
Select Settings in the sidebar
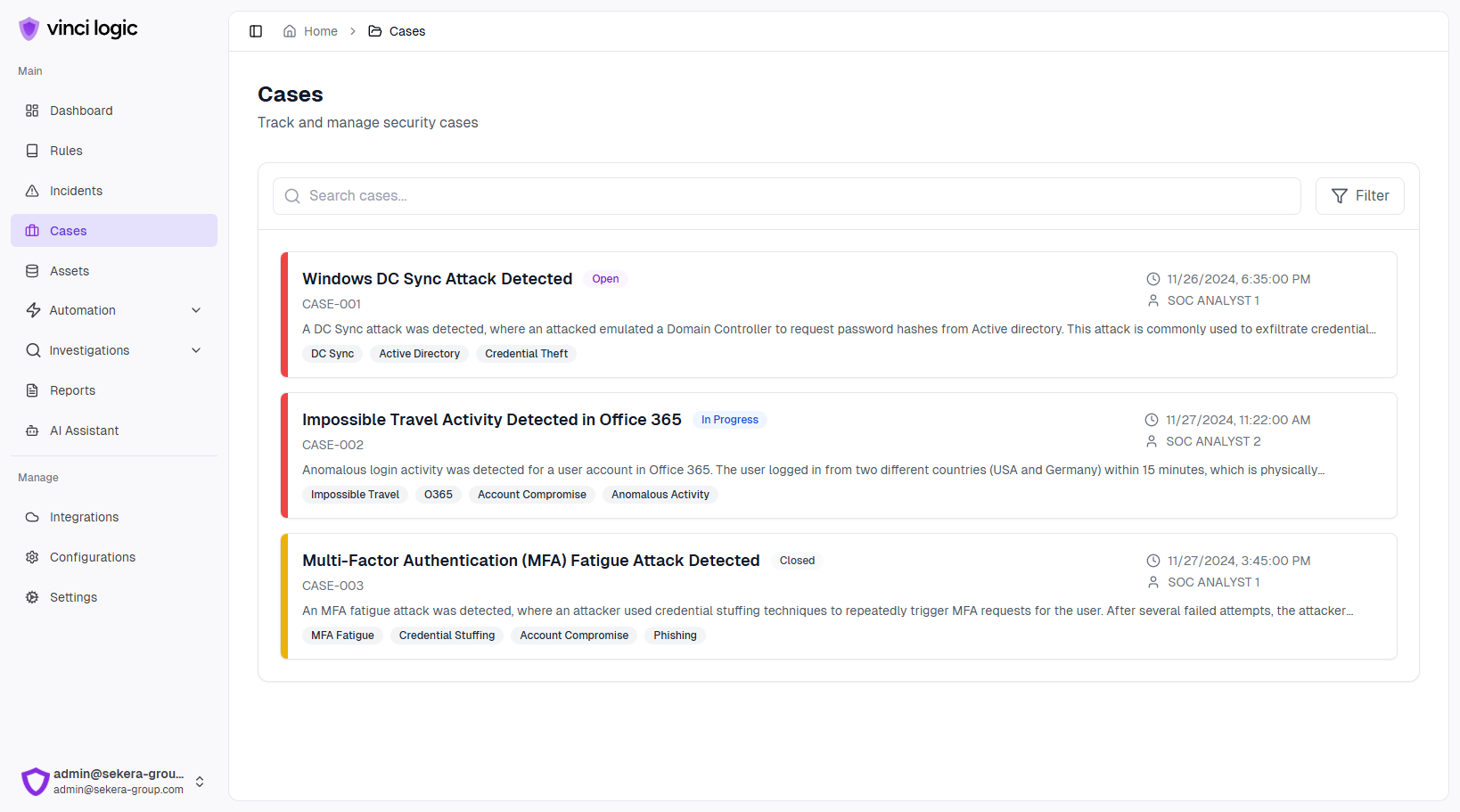(73, 597)
